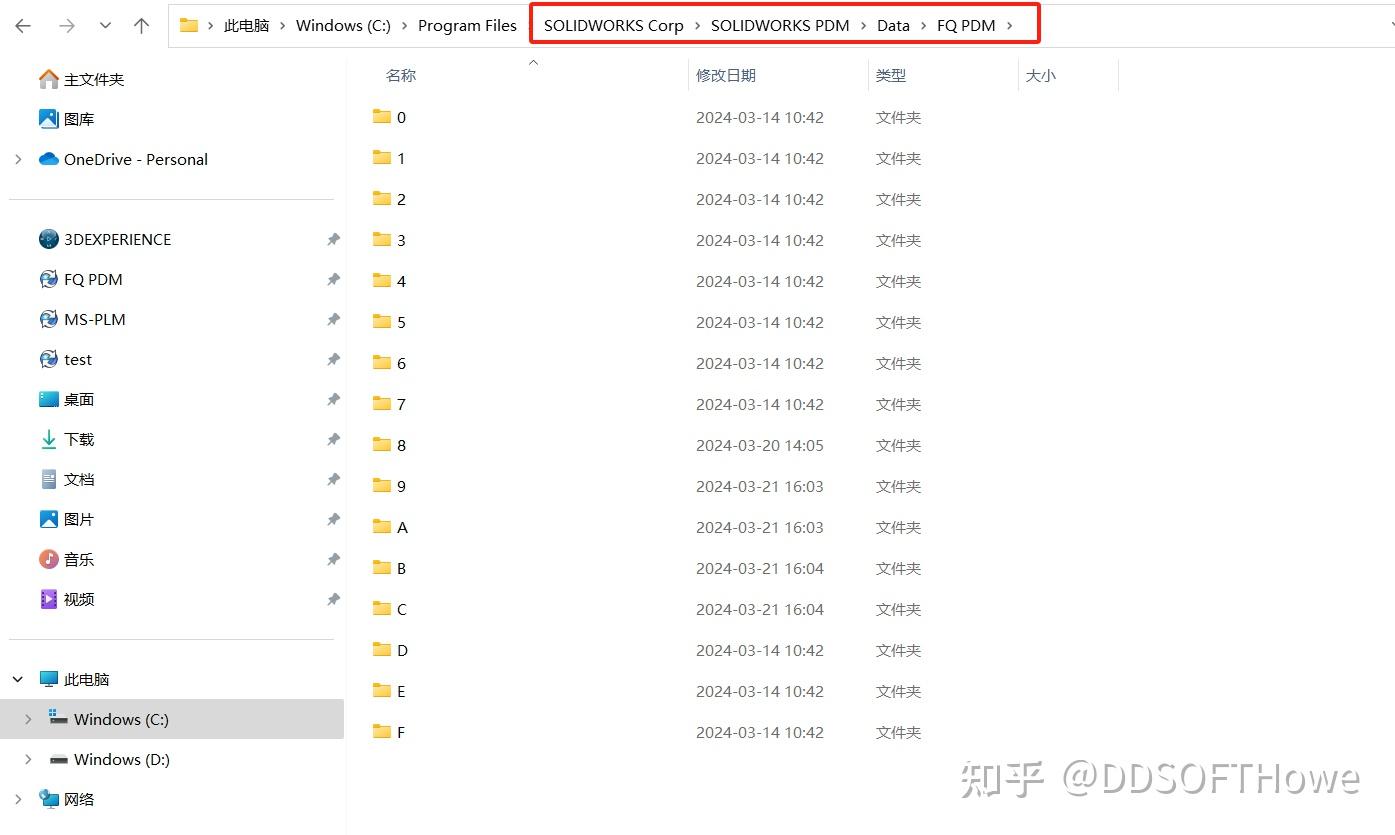Image resolution: width=1395 pixels, height=835 pixels.
Task: Open chevron dropdown after Windows (C:) breadcrumb
Action: click(x=405, y=26)
